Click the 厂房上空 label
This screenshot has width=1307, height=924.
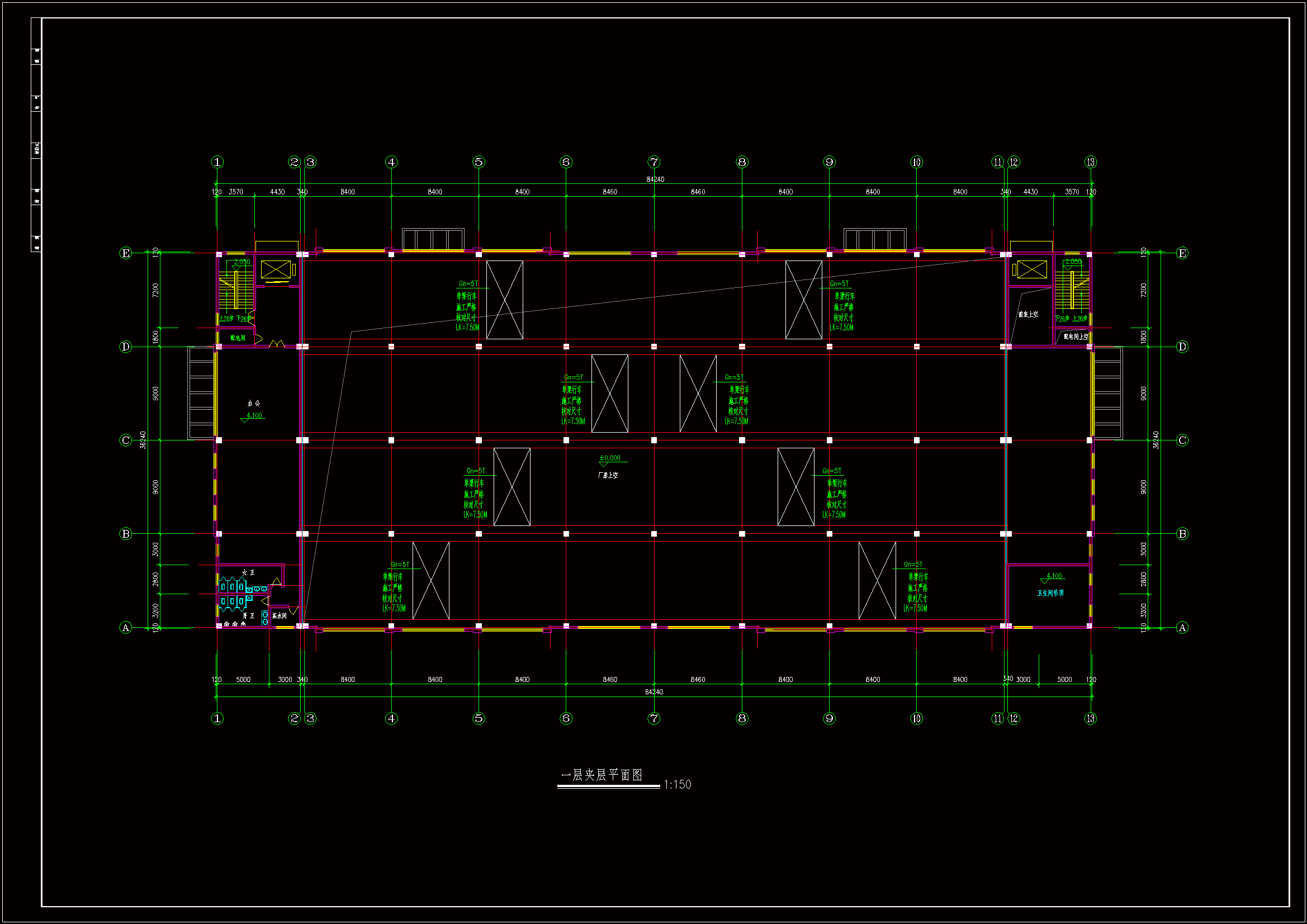[608, 475]
